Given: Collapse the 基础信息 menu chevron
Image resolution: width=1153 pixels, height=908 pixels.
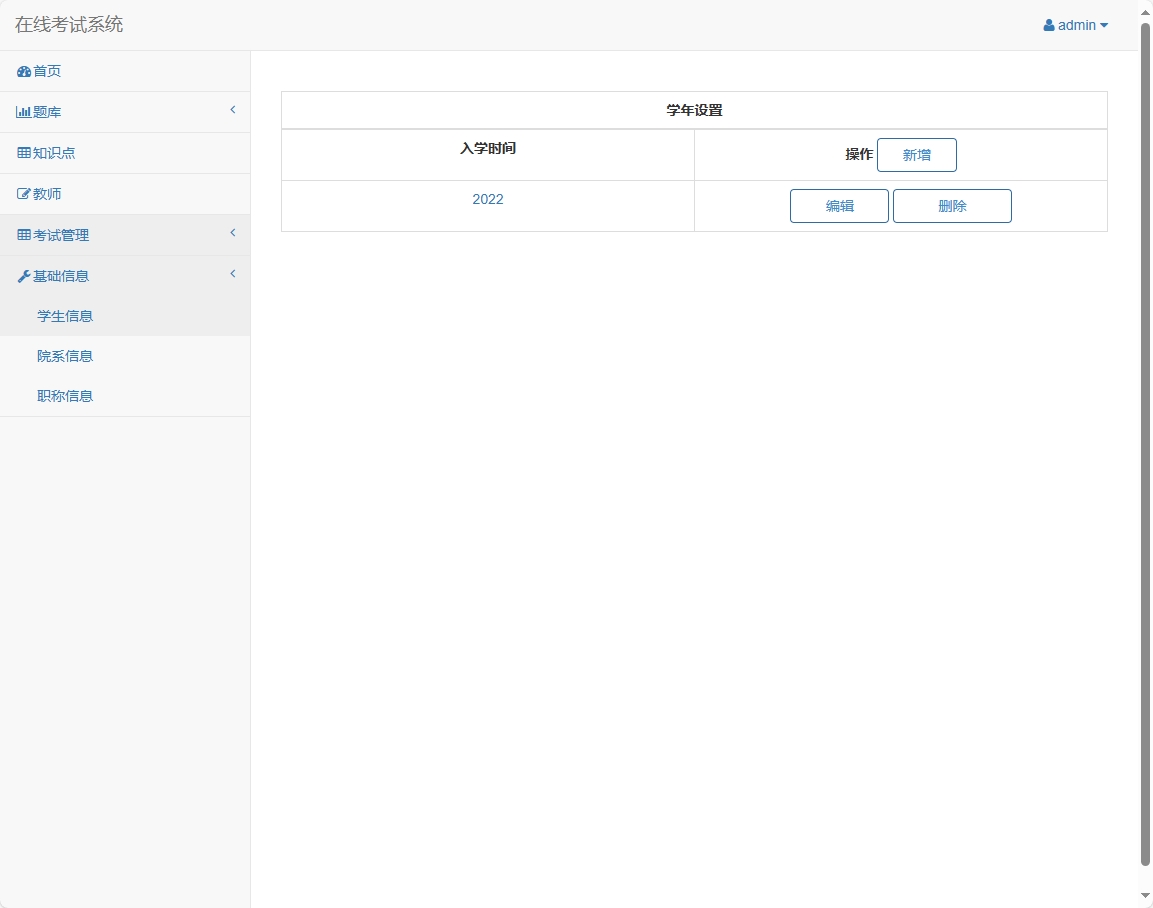Looking at the screenshot, I should [232, 274].
